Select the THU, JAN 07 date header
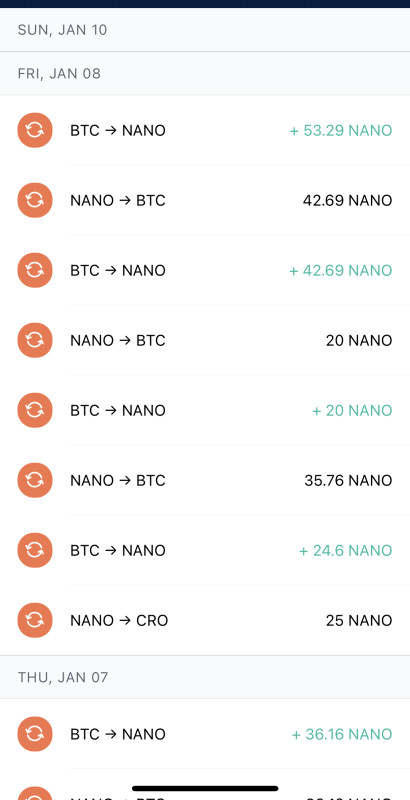Image resolution: width=410 pixels, height=800 pixels. click(63, 677)
